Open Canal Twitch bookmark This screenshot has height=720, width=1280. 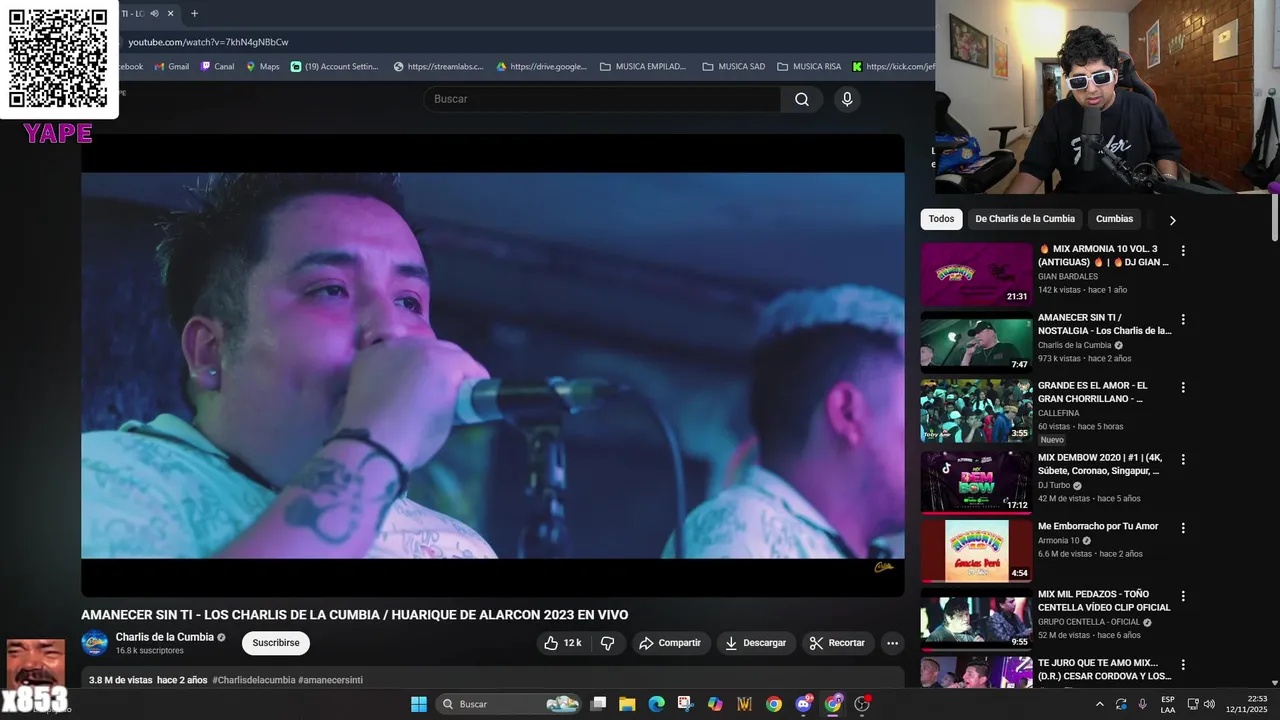click(217, 67)
